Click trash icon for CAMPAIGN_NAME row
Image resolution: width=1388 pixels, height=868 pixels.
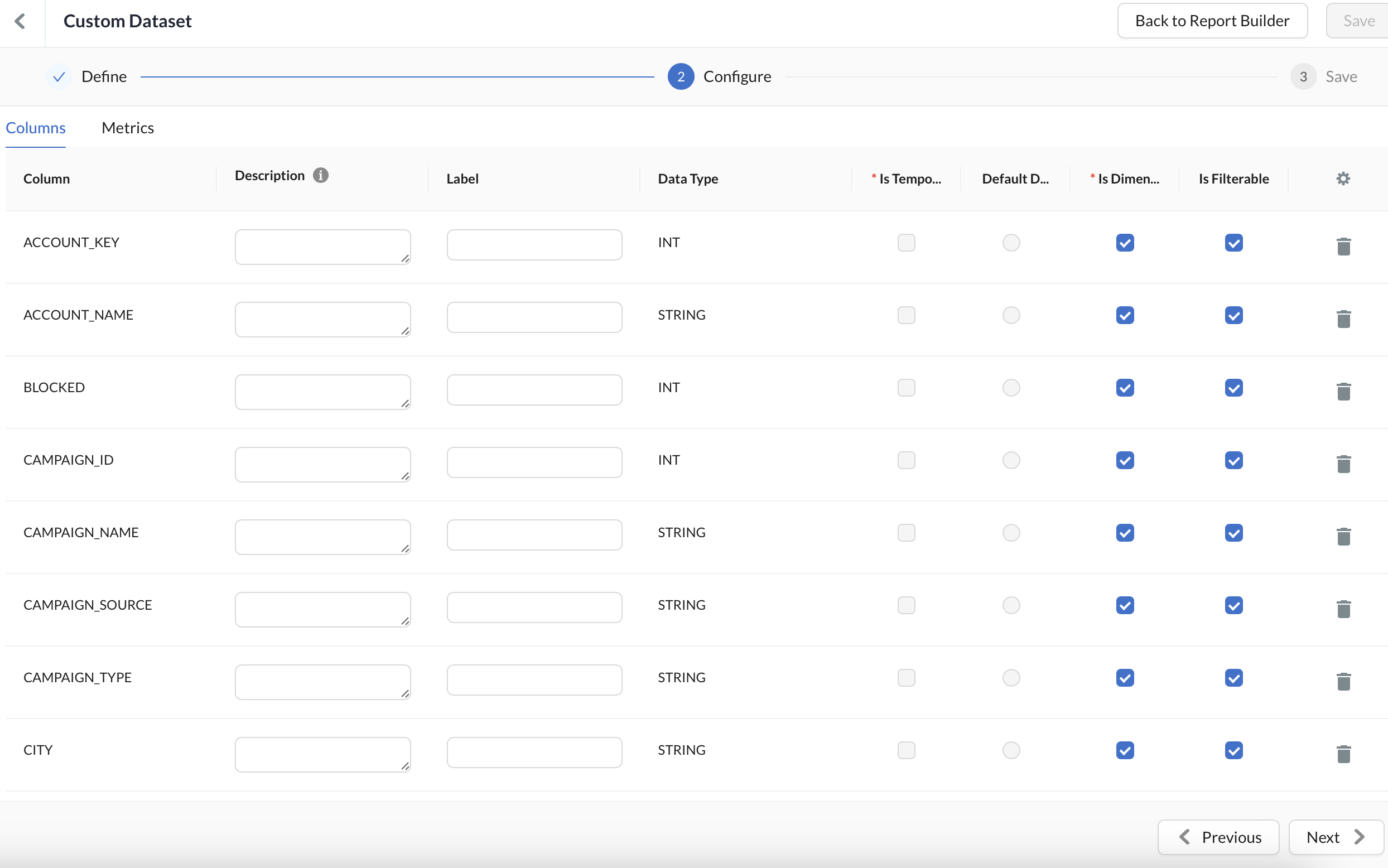(1343, 536)
